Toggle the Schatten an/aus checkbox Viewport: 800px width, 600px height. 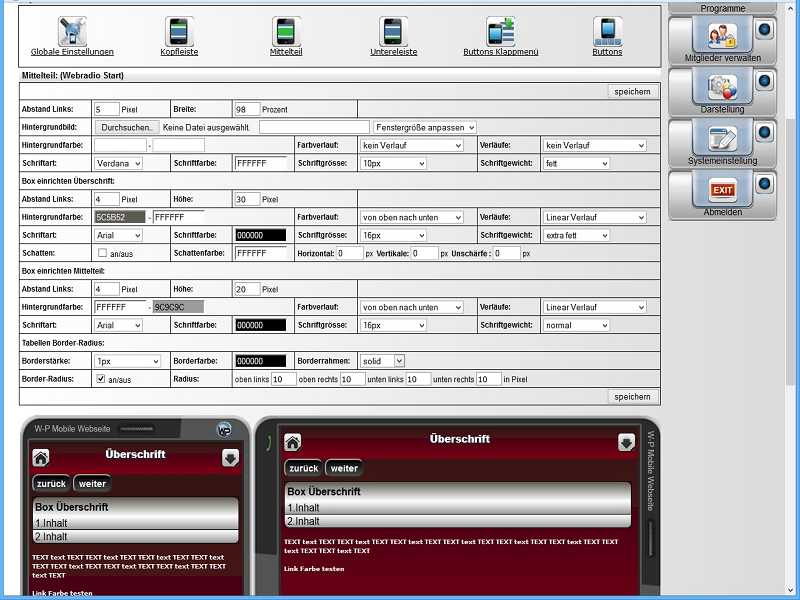[102, 253]
